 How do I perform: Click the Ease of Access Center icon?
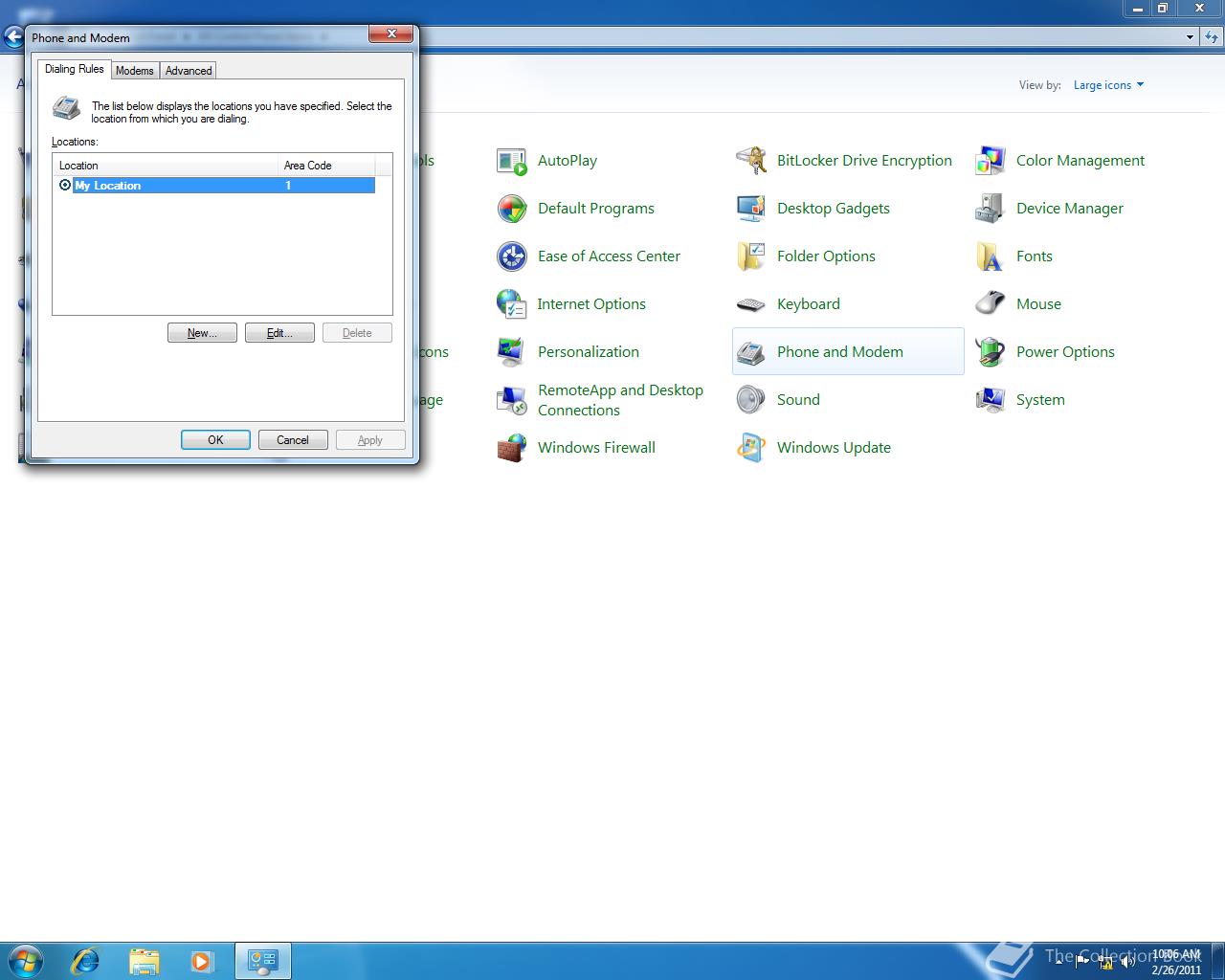pos(512,256)
